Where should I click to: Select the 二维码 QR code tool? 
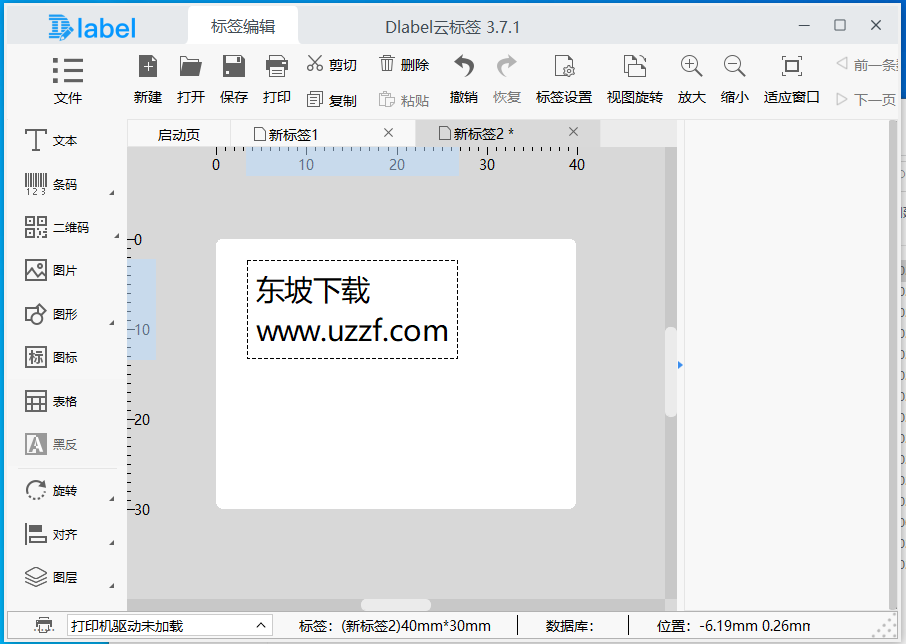tap(57, 227)
